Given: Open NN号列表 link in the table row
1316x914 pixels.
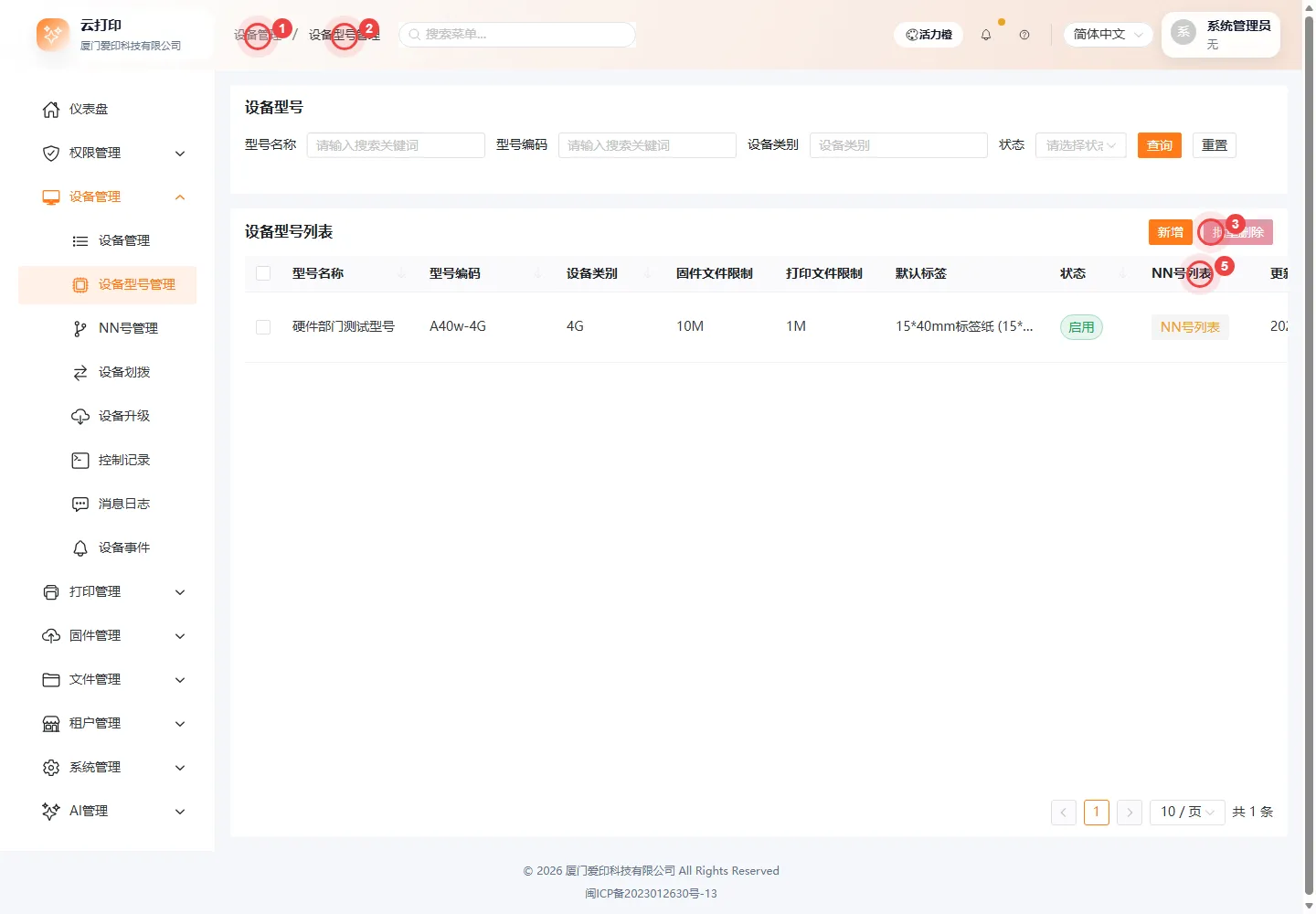Looking at the screenshot, I should coord(1190,327).
